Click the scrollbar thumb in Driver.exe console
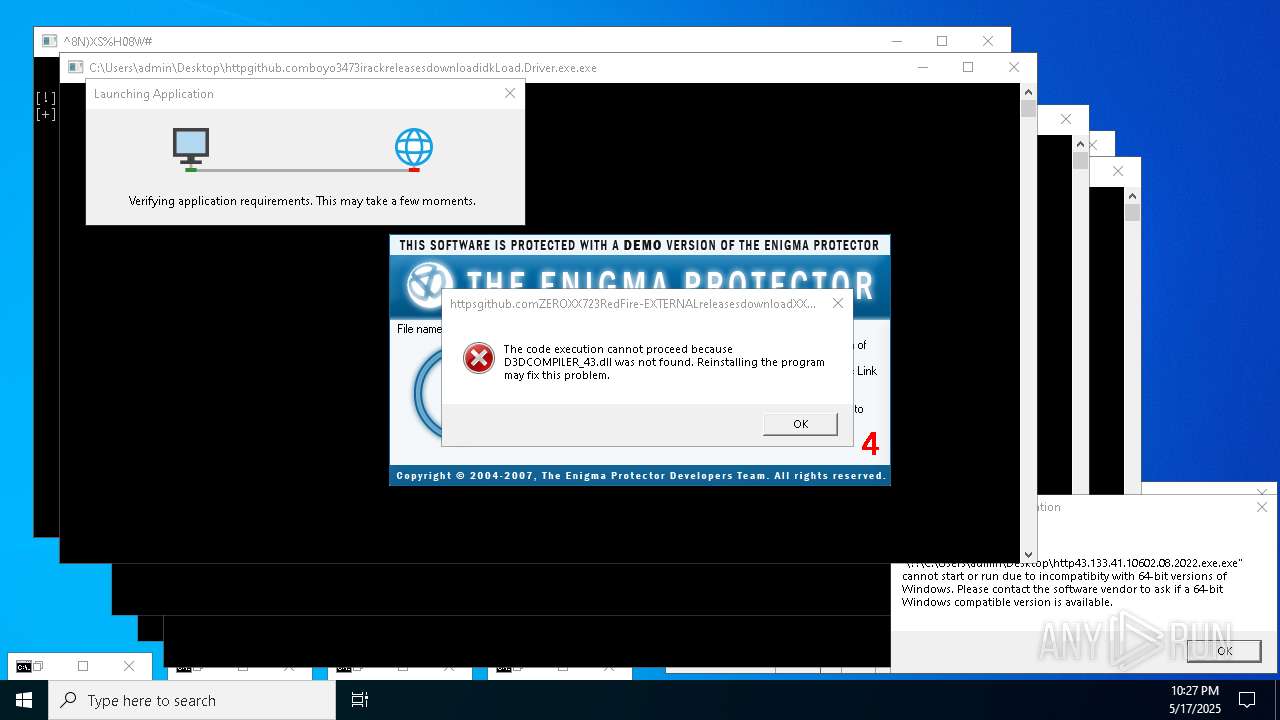Image resolution: width=1280 pixels, height=720 pixels. point(1028,108)
